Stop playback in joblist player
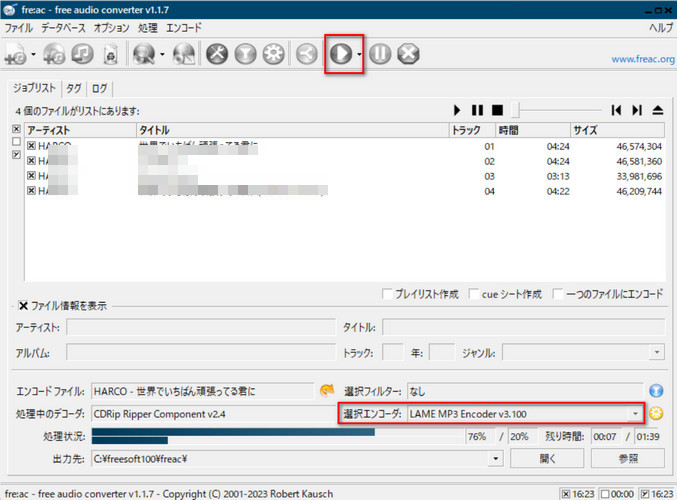The width and height of the screenshot is (677, 500). pos(497,110)
